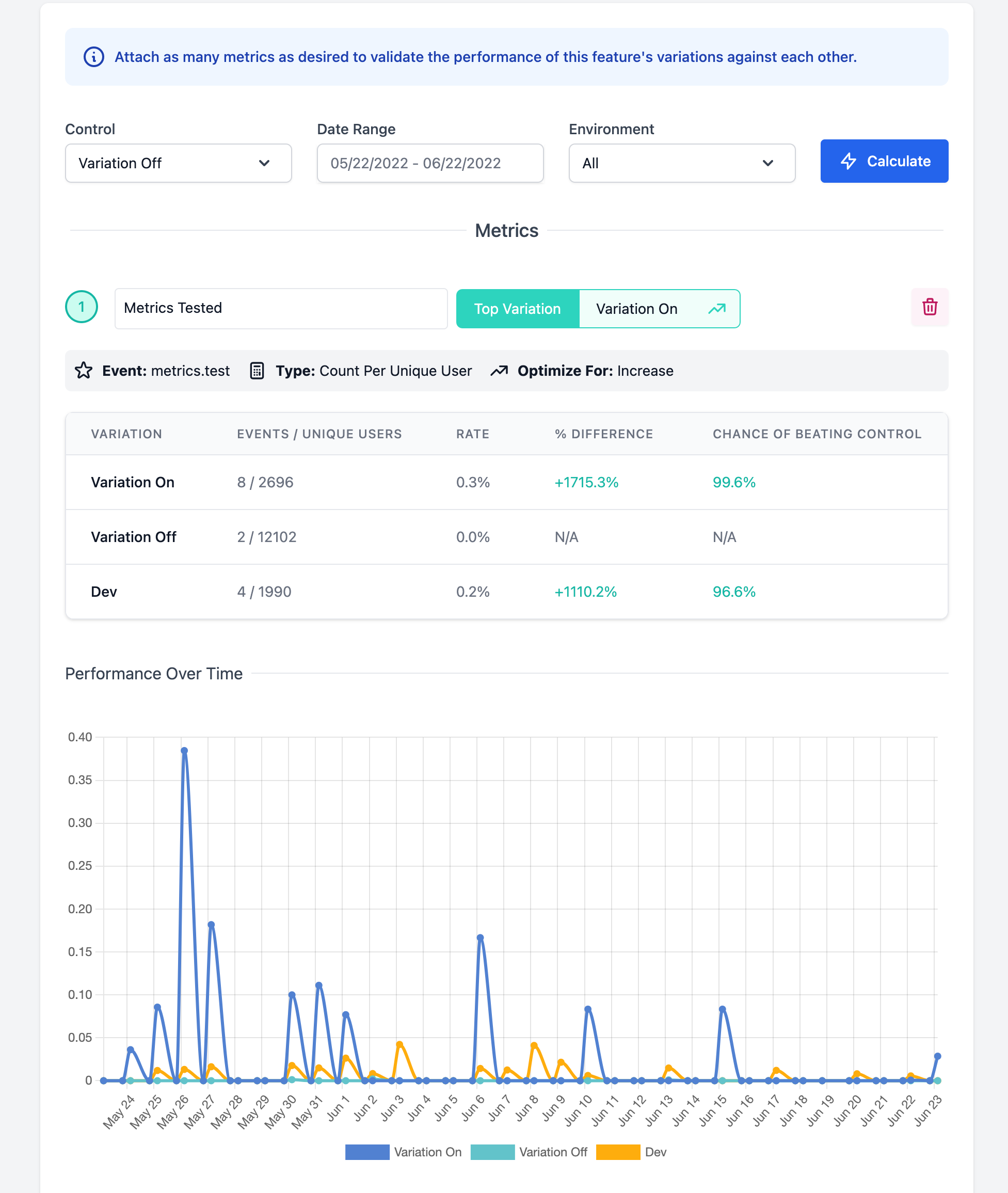Click the 0.2% rate value
Image resolution: width=1008 pixels, height=1193 pixels.
pos(473,592)
